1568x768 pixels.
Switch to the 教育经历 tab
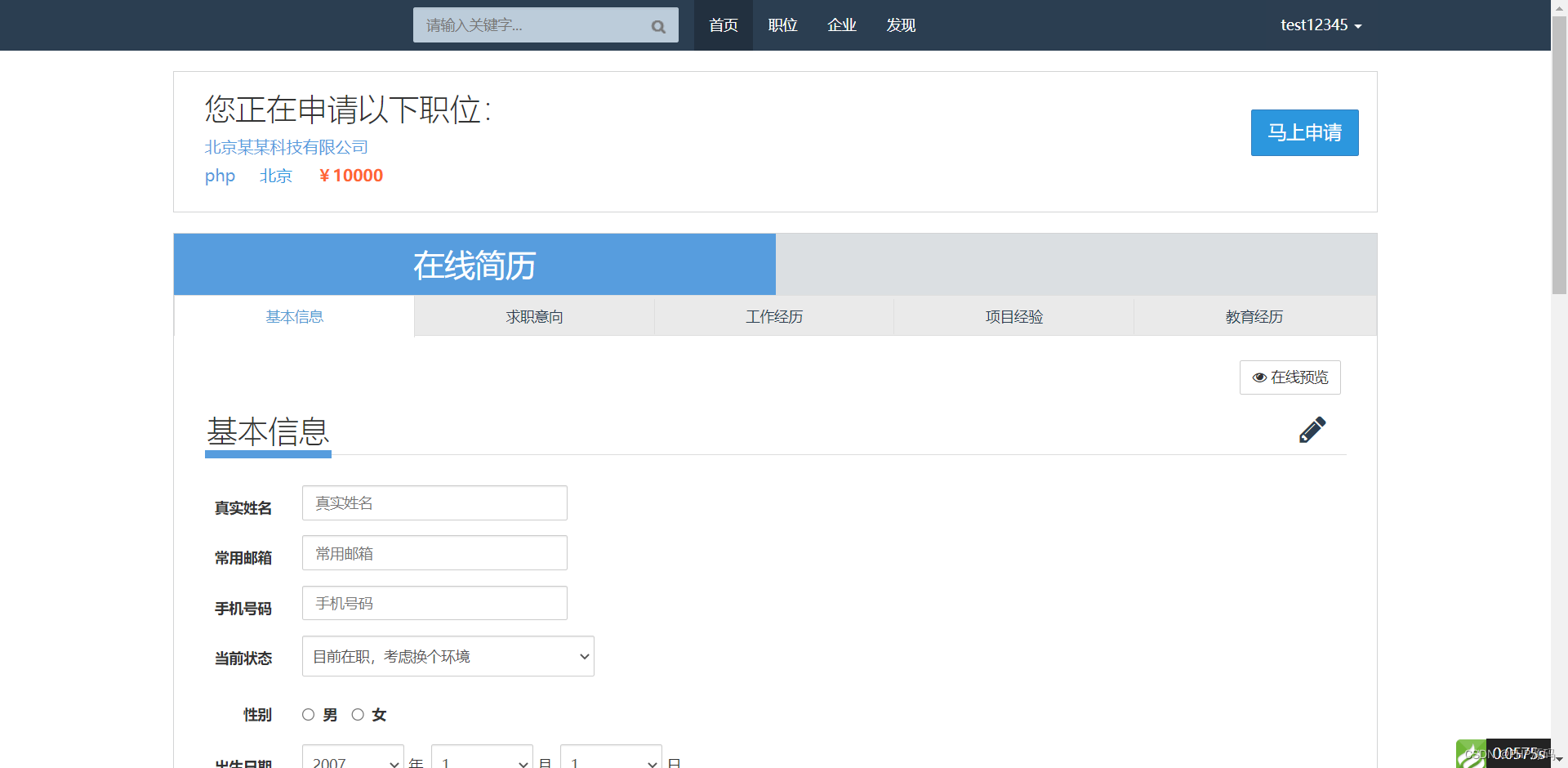coord(1254,316)
